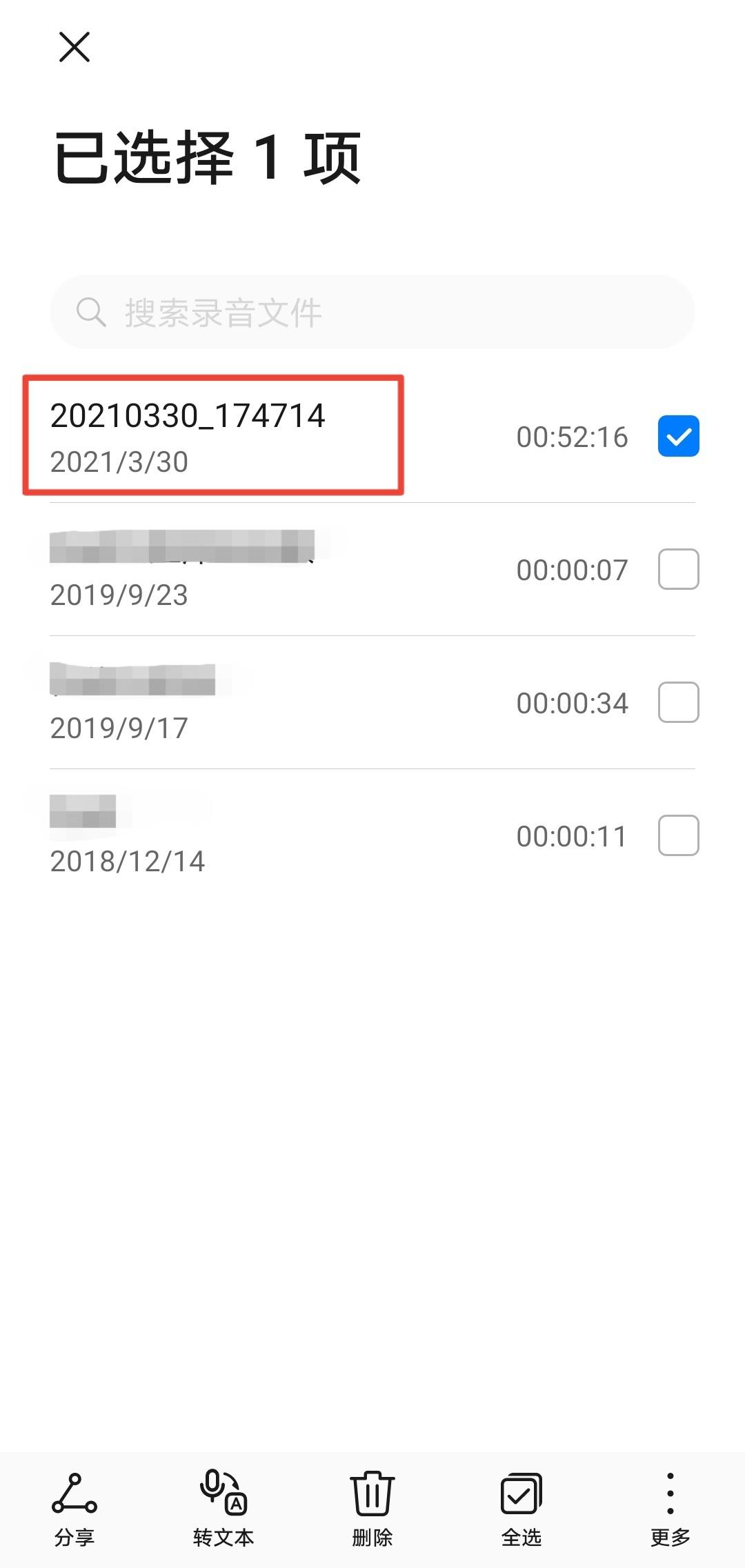Select the recording dated 2018/12/14
This screenshot has width=745, height=1568.
tap(372, 835)
